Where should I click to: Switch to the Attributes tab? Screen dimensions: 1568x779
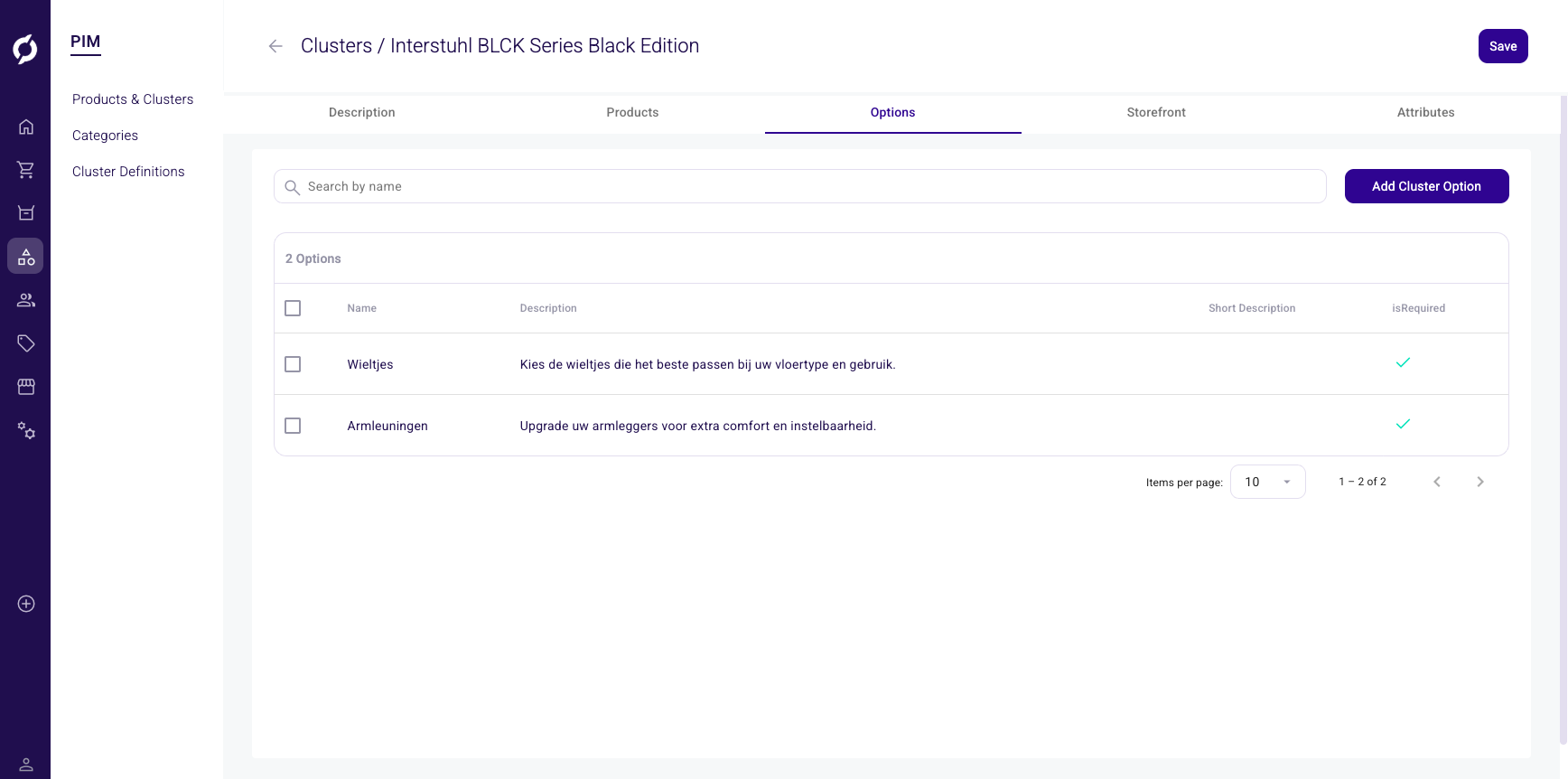point(1425,113)
